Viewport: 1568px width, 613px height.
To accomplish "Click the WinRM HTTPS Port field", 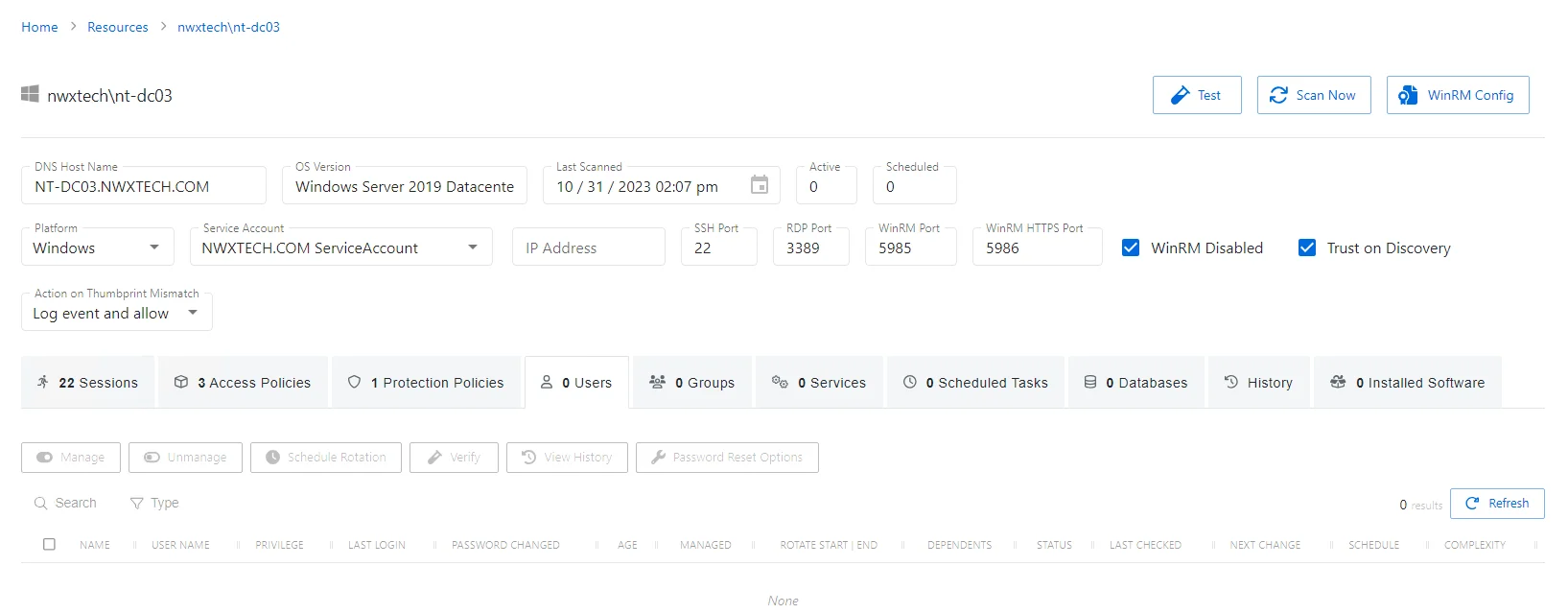I will click(x=1038, y=248).
